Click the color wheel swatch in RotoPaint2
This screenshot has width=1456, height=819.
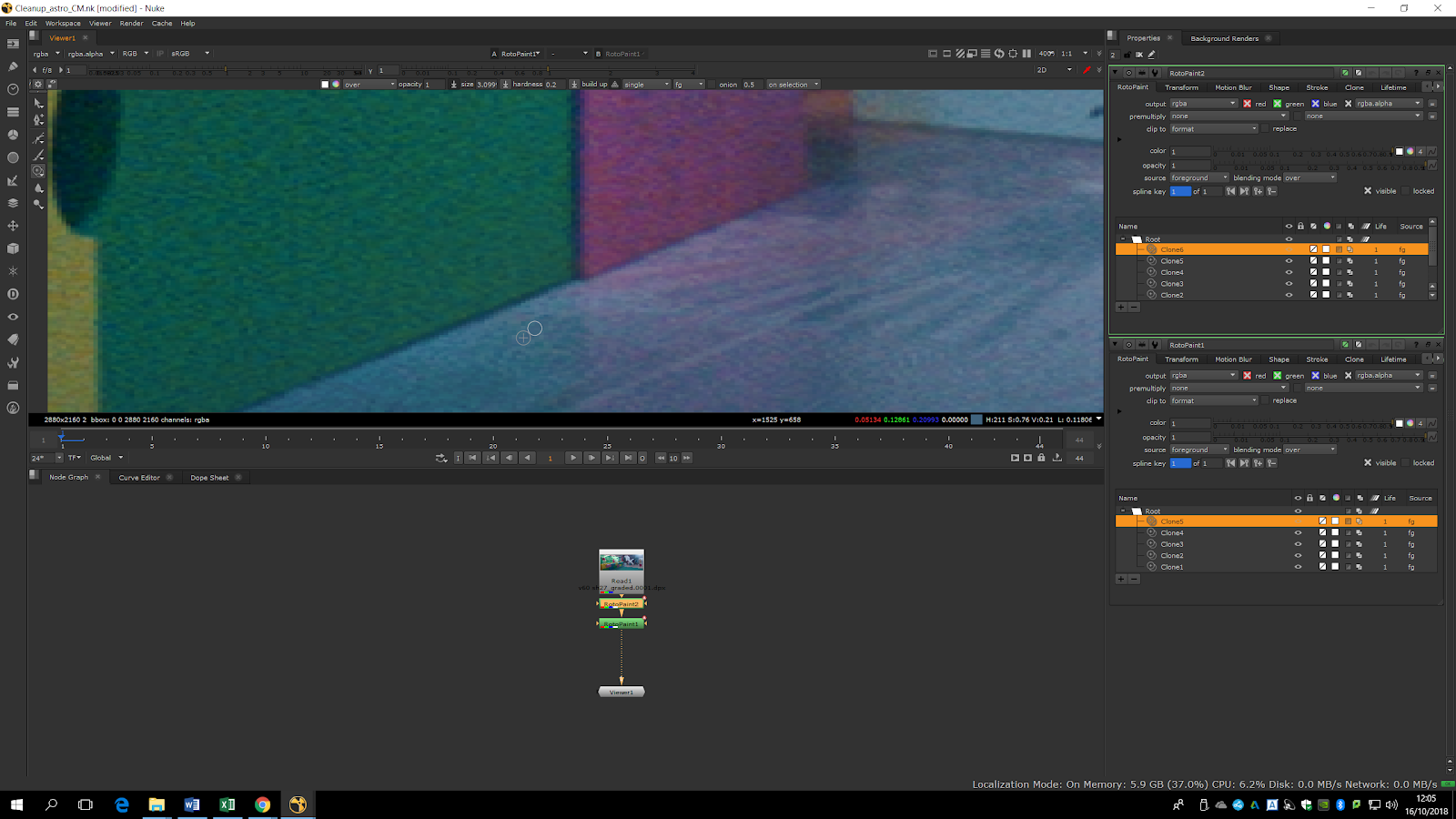pos(1410,152)
